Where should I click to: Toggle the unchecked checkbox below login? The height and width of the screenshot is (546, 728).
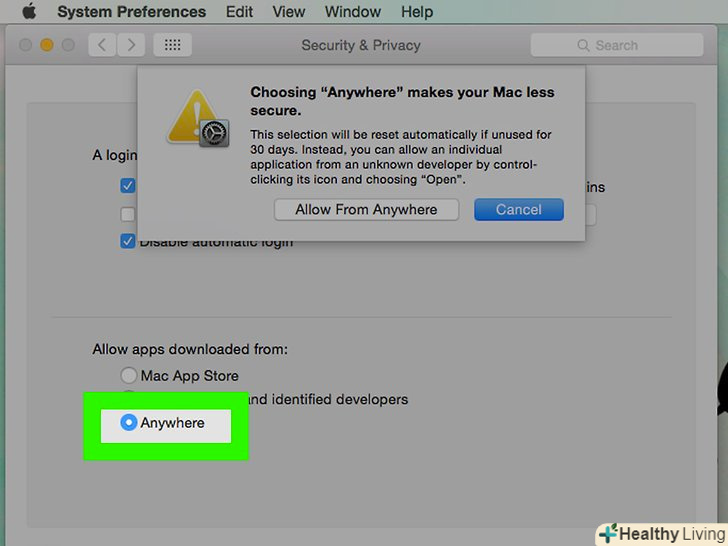(x=128, y=214)
